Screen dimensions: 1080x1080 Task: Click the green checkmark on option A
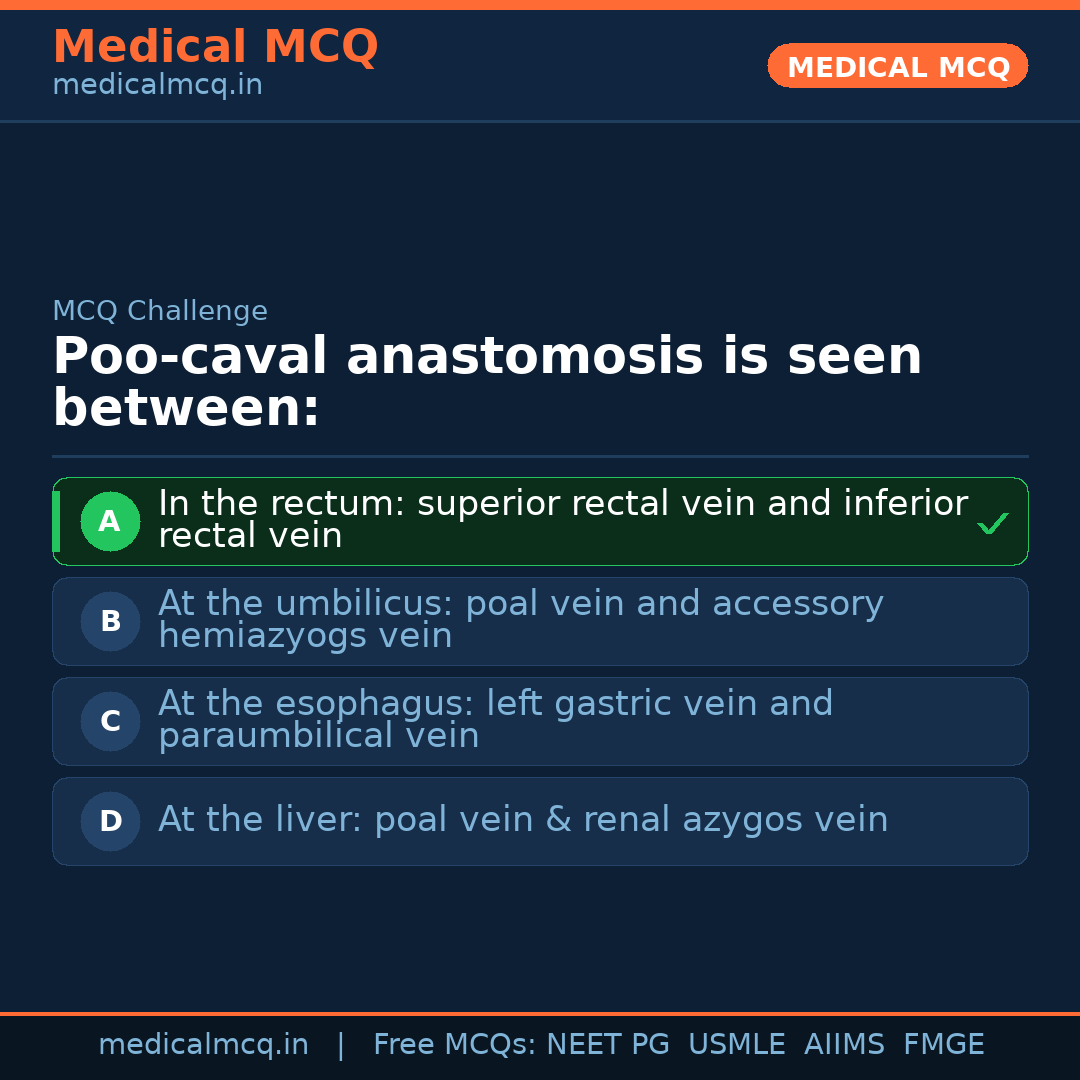click(992, 523)
